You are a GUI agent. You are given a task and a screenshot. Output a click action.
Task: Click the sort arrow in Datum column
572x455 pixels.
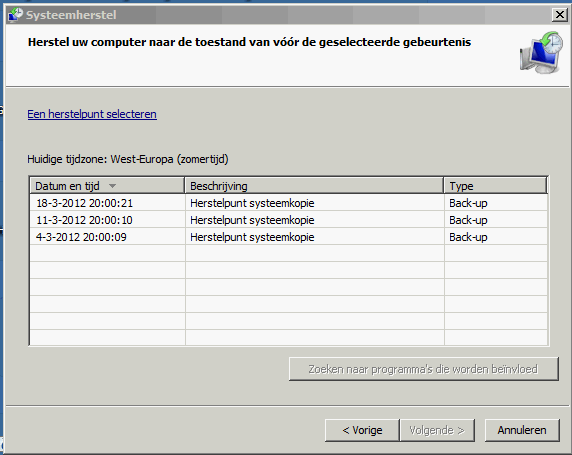[112, 186]
